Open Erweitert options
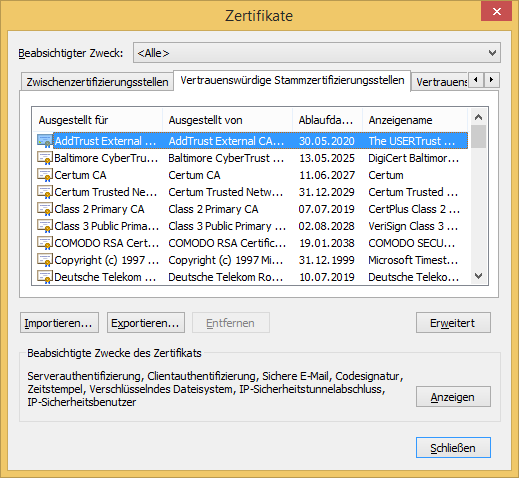 453,323
